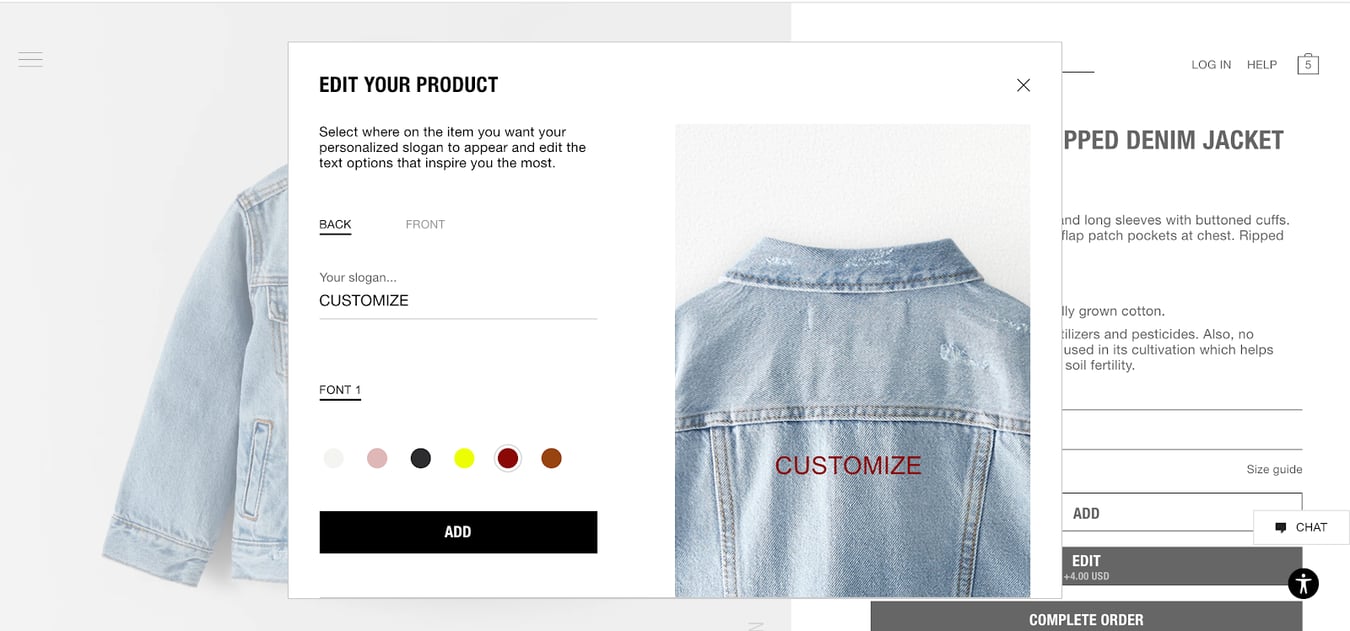Click the black ADD button
This screenshot has width=1350, height=631.
pos(458,531)
